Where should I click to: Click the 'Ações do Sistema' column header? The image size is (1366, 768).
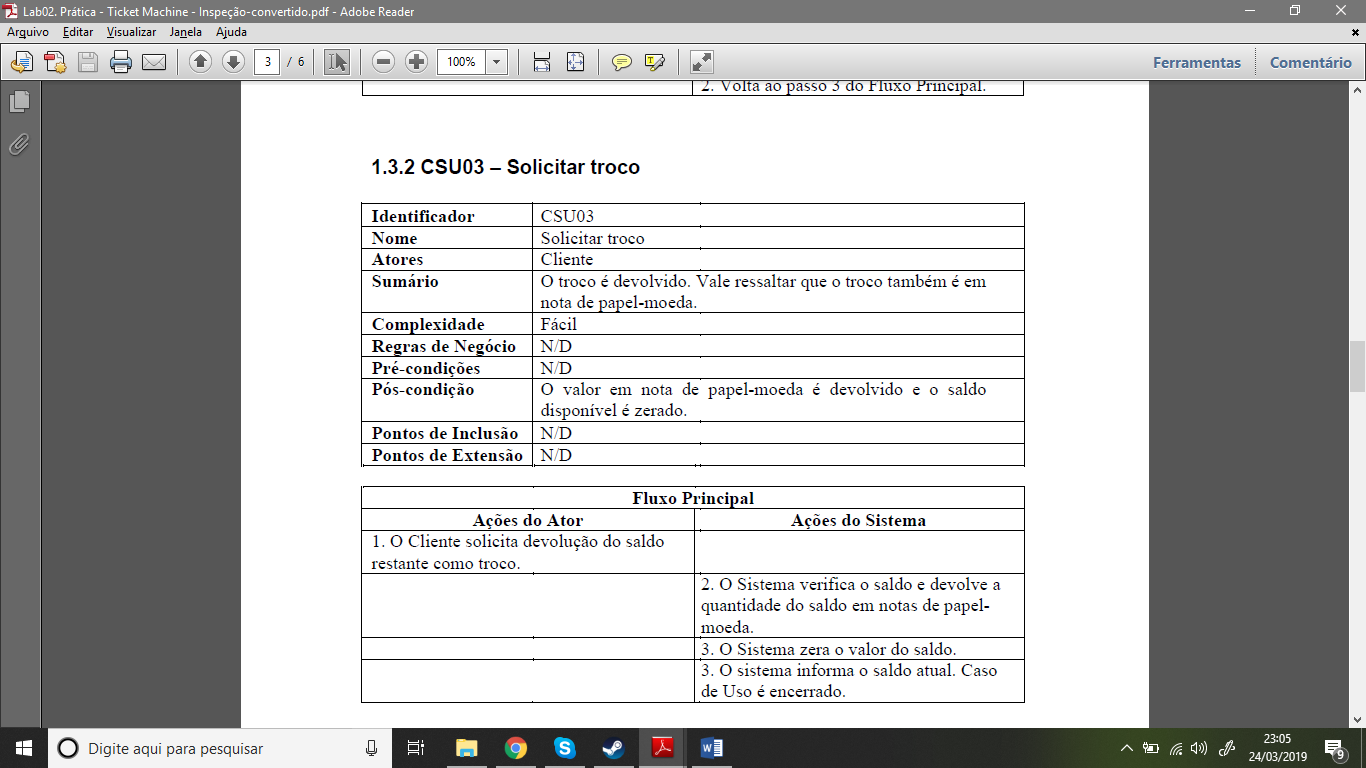[x=858, y=520]
